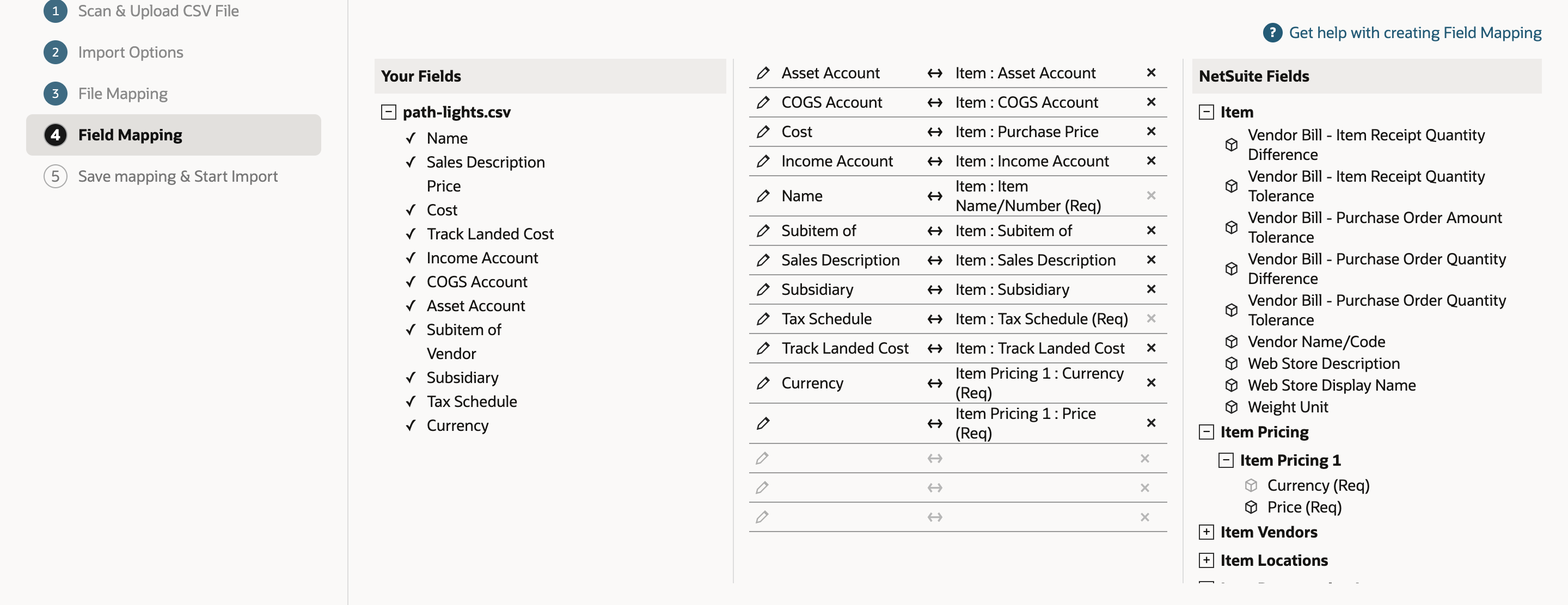Screen dimensions: 1568x605
Task: Open the Import Options step
Action: click(130, 52)
